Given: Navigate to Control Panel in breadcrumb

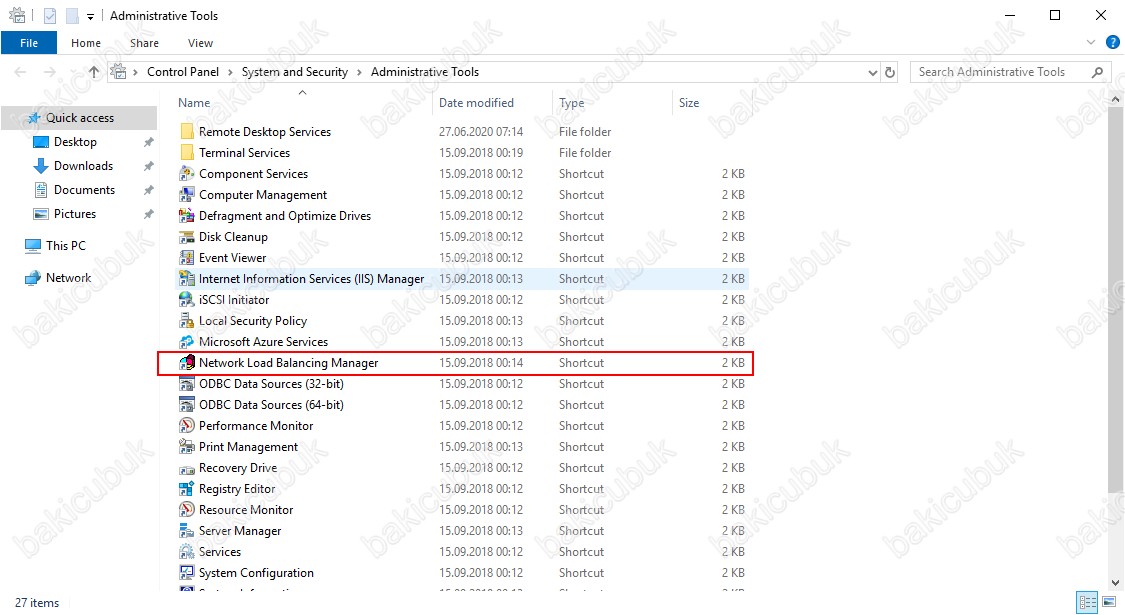Looking at the screenshot, I should (183, 72).
